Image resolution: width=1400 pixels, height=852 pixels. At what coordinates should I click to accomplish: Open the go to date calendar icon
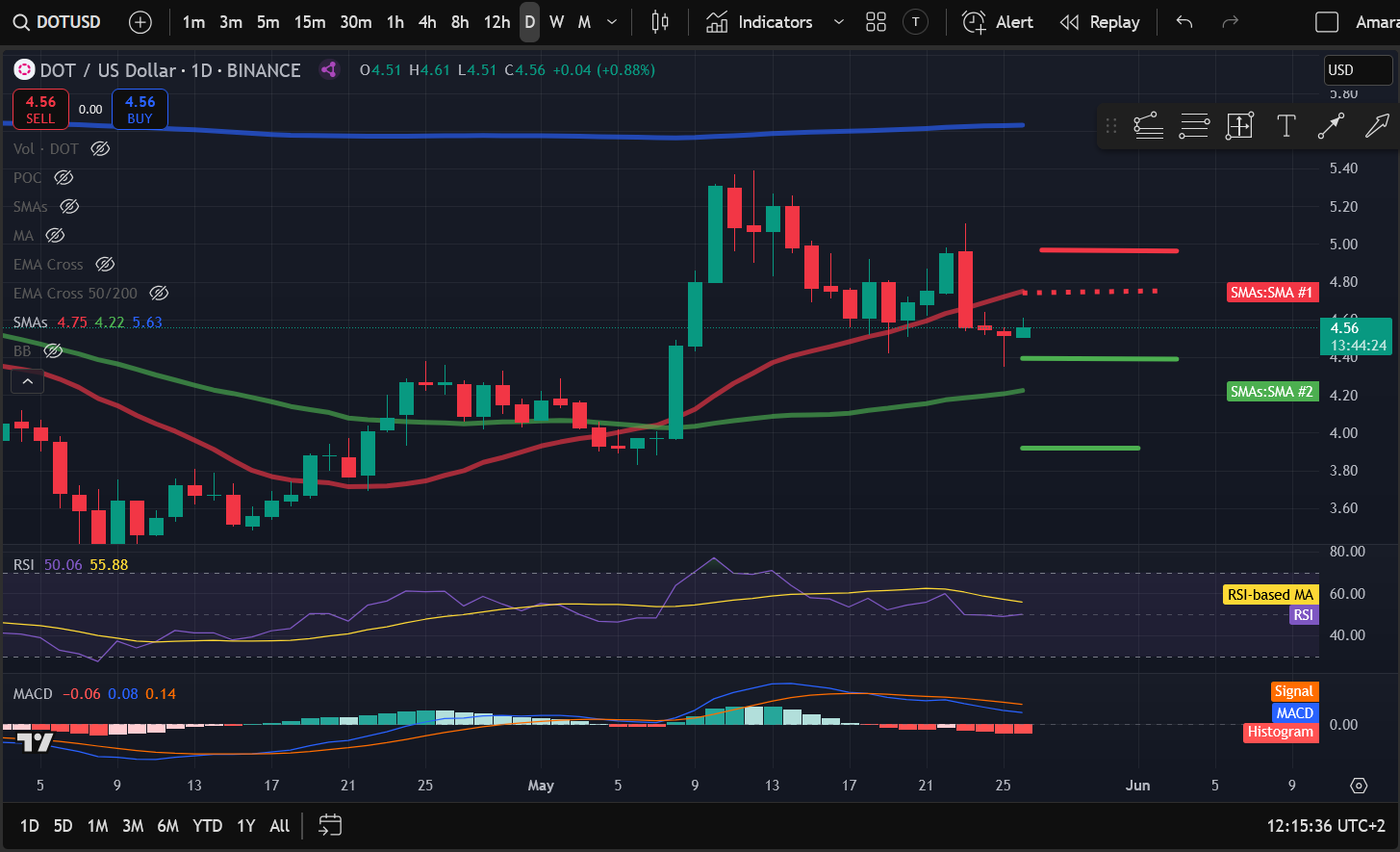(330, 825)
